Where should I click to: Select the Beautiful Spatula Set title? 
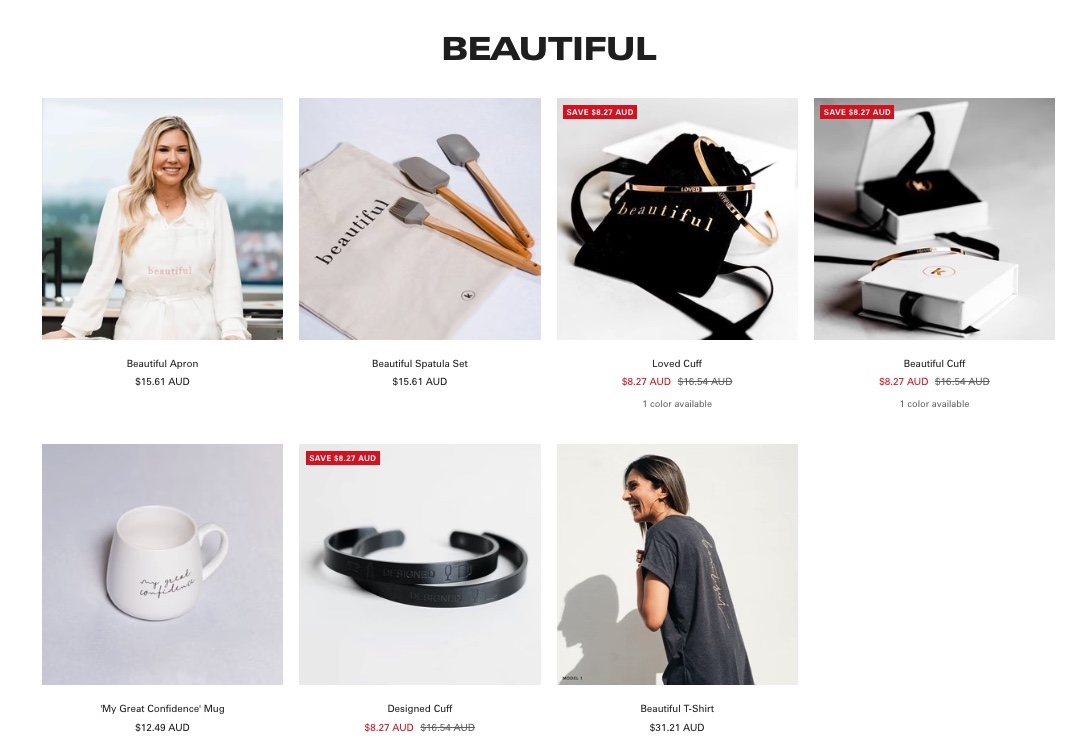pyautogui.click(x=419, y=364)
